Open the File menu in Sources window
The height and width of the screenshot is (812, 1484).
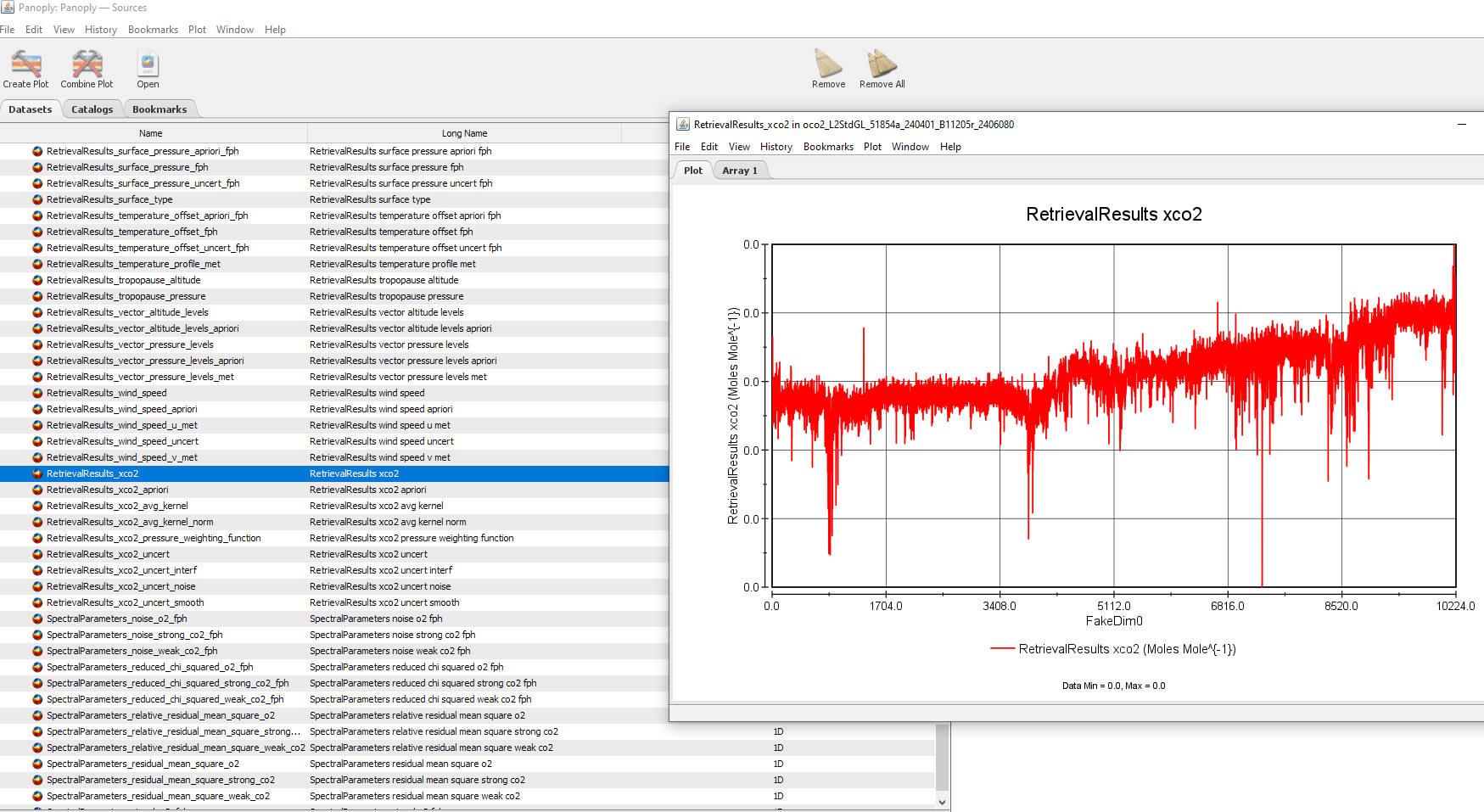point(8,30)
